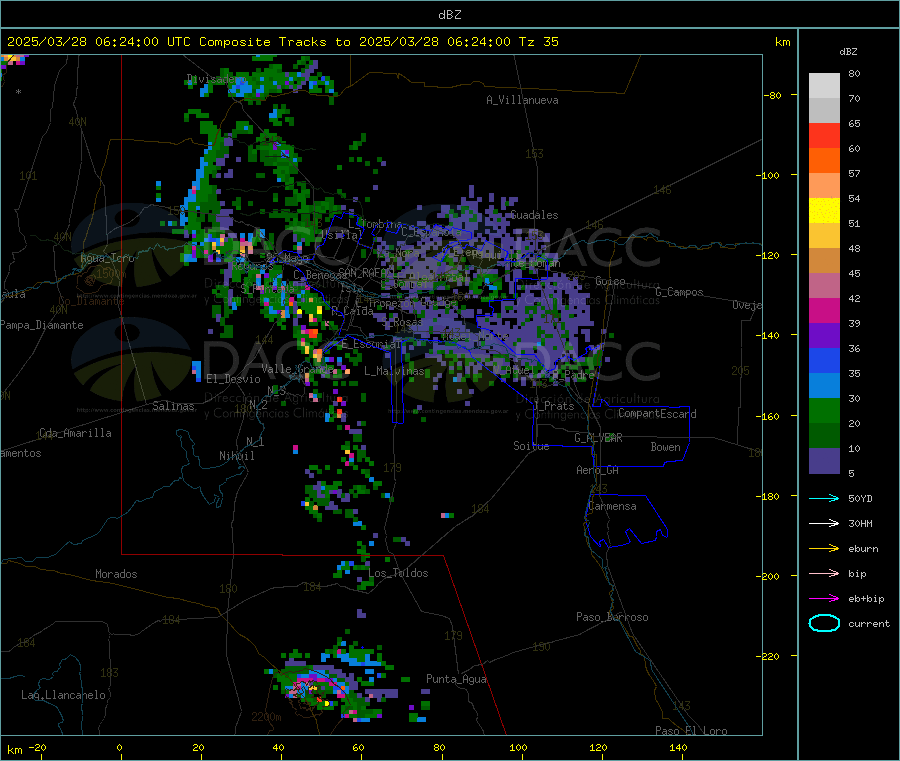Click the 'CompantEscard' map label
This screenshot has height=761, width=900.
[657, 414]
